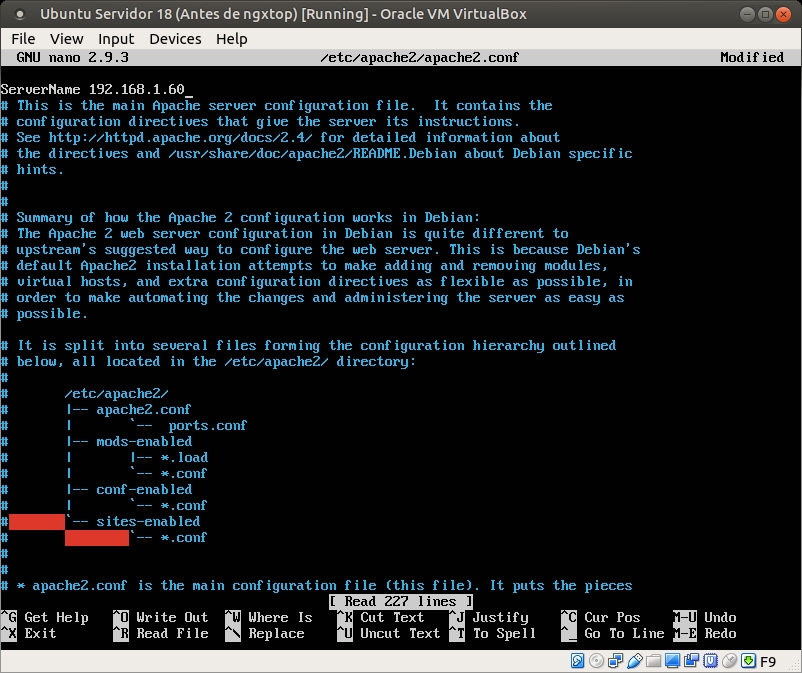The height and width of the screenshot is (673, 802).
Task: Open the File menu
Action: coord(23,38)
